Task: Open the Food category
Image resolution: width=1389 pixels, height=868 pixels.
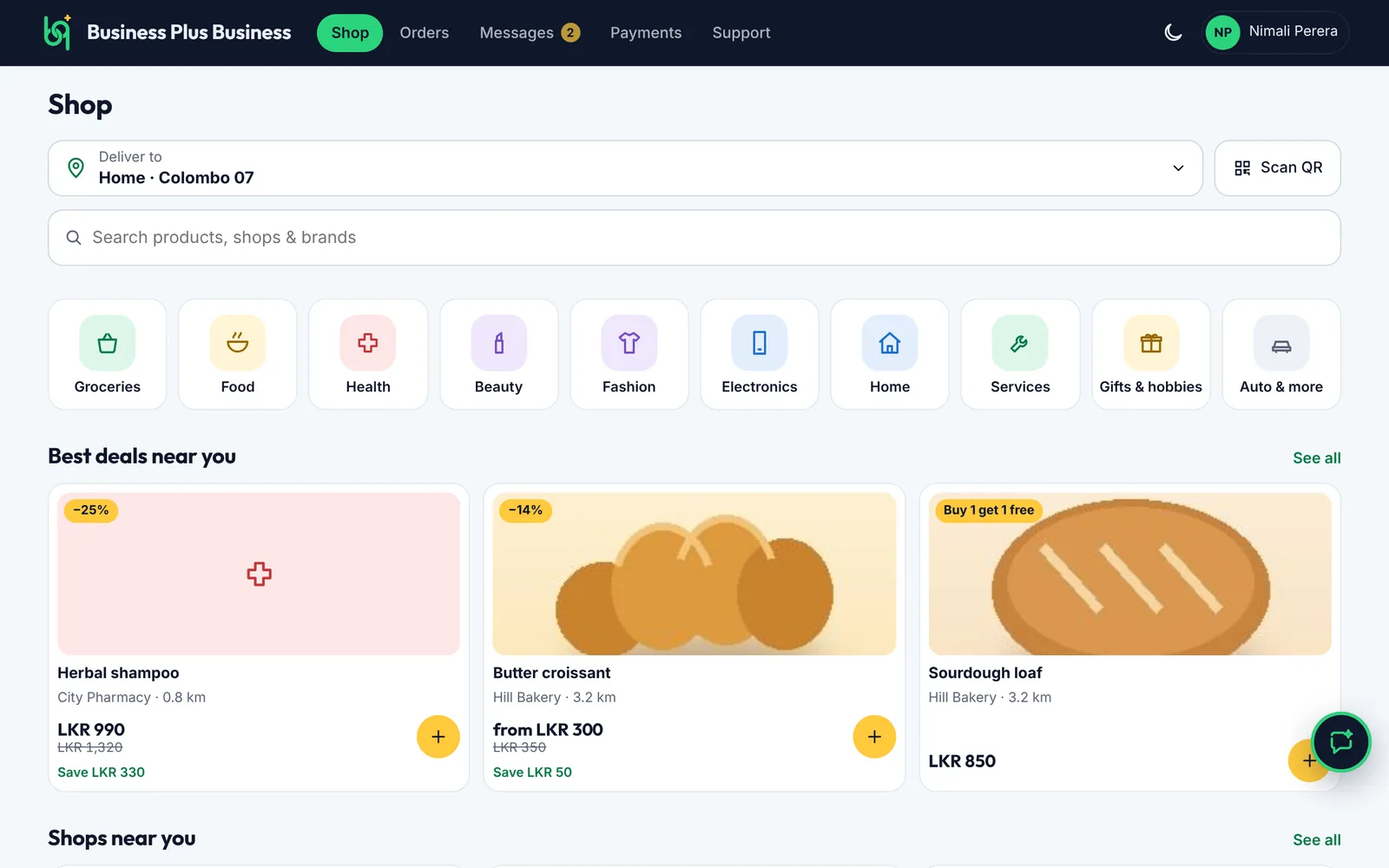Action: click(238, 354)
